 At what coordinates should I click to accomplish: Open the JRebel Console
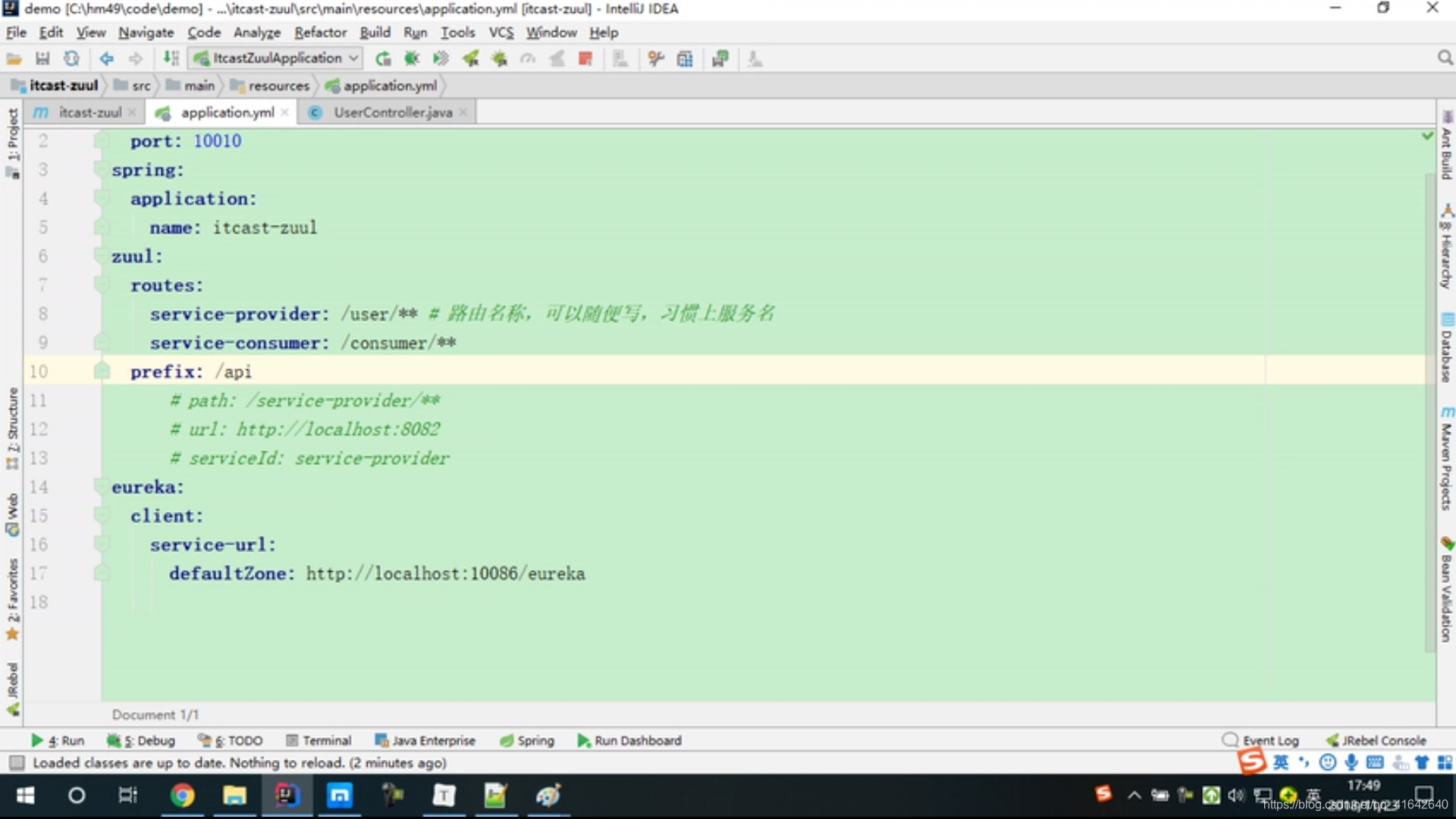(x=1376, y=740)
